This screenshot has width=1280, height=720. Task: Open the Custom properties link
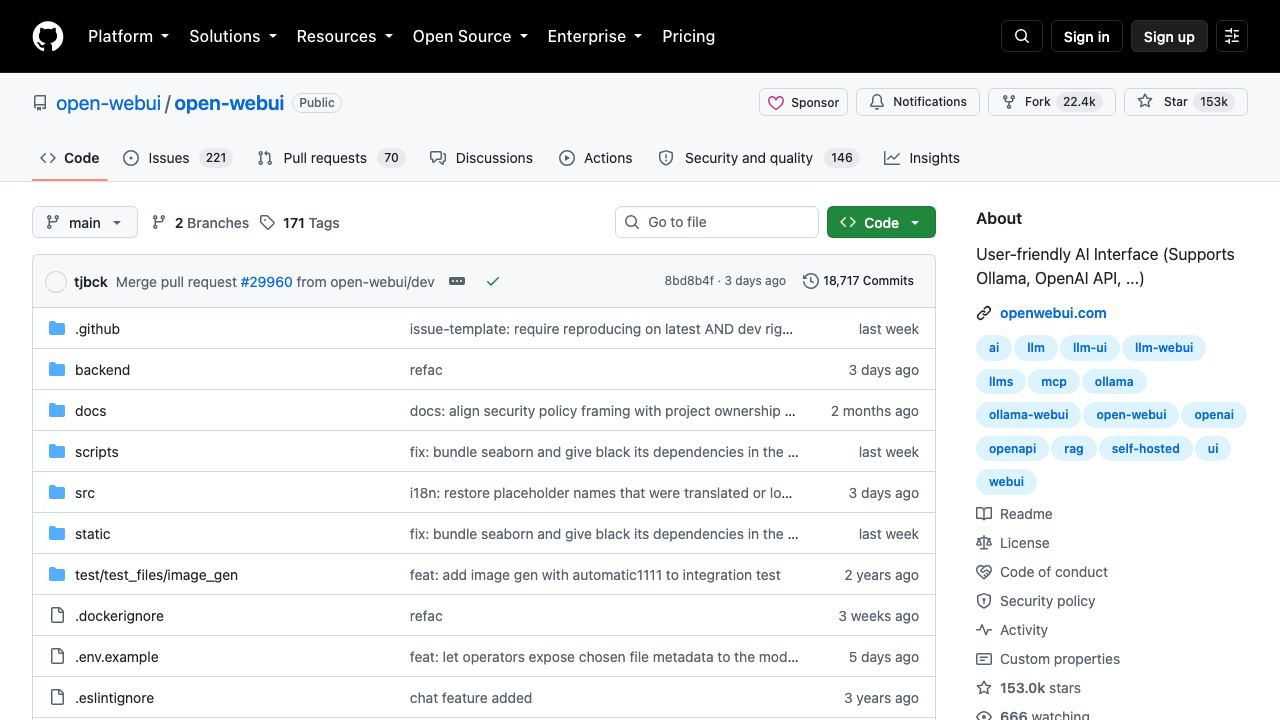[1048, 659]
